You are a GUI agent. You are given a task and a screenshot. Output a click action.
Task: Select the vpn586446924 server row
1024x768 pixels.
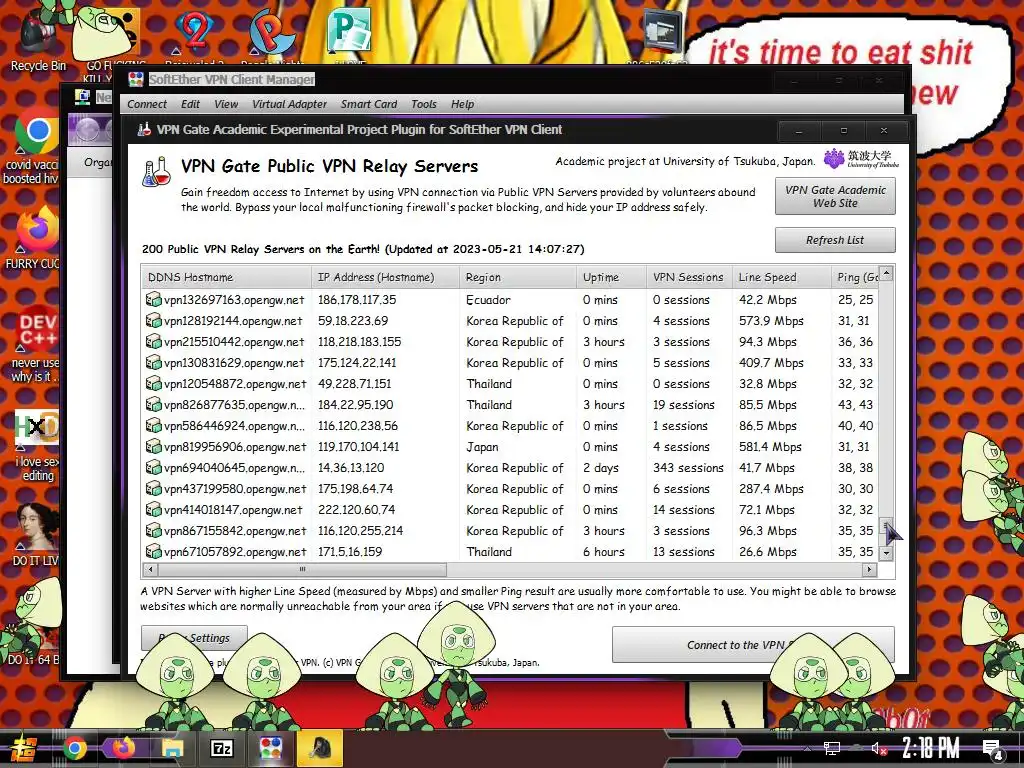(509, 426)
